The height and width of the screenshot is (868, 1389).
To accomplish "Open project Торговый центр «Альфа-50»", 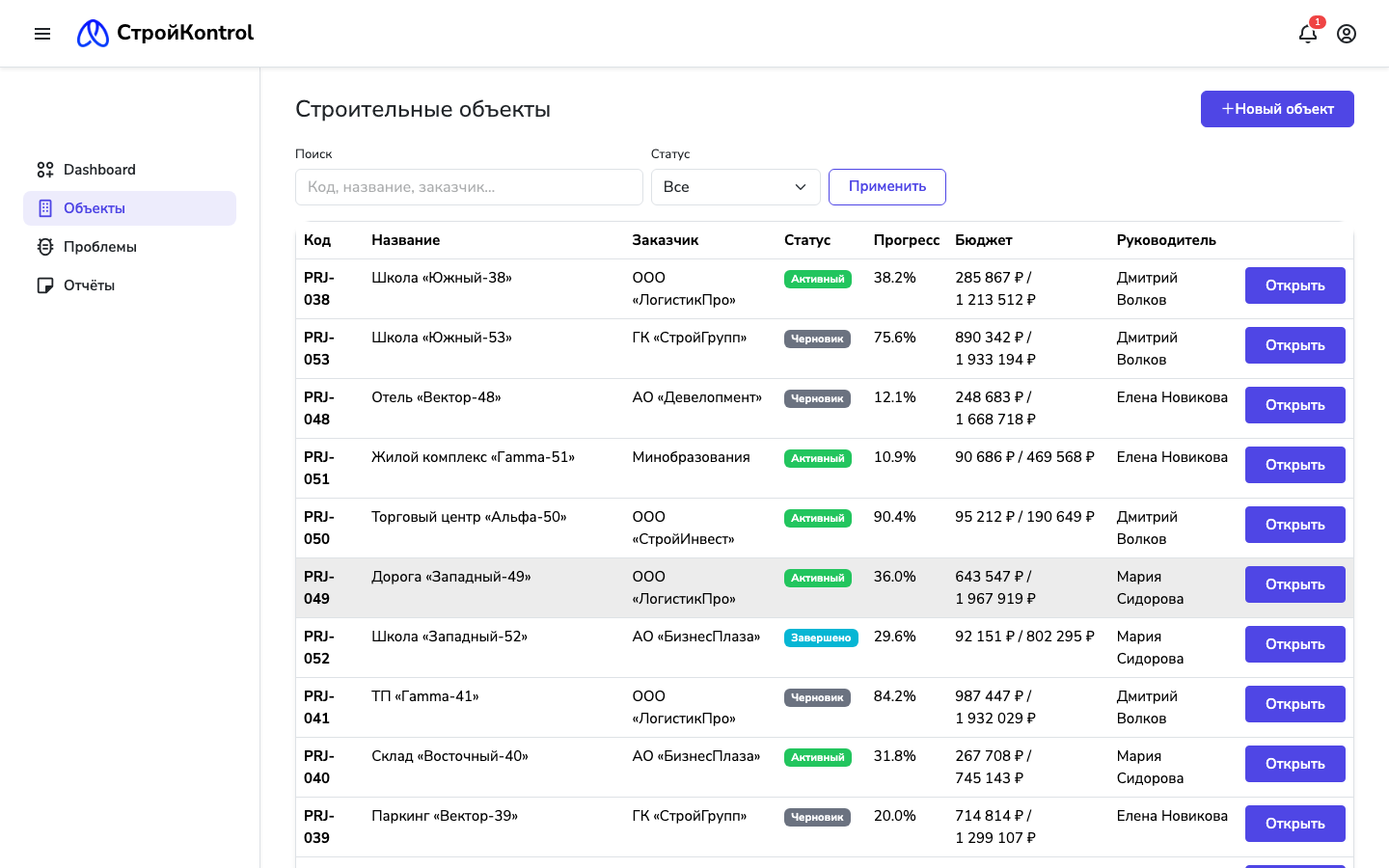I will click(1294, 525).
